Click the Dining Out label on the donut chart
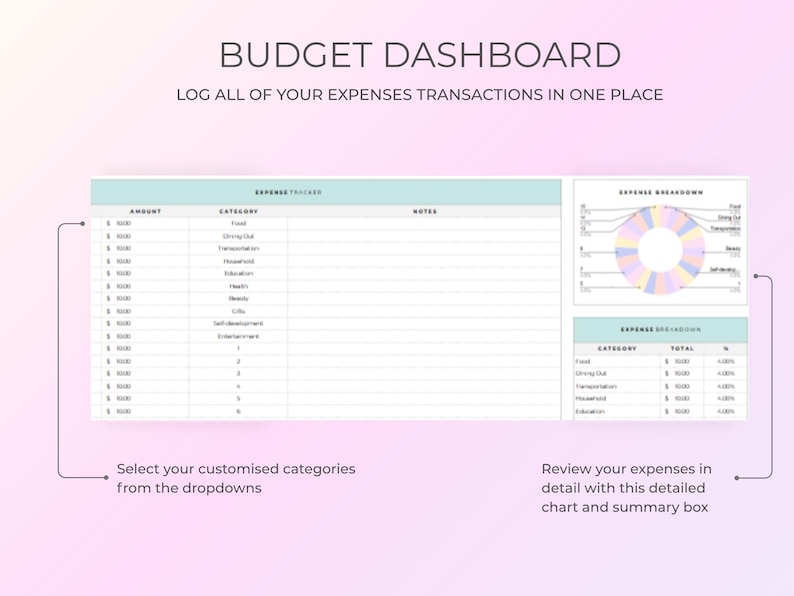This screenshot has height=596, width=794. (729, 217)
